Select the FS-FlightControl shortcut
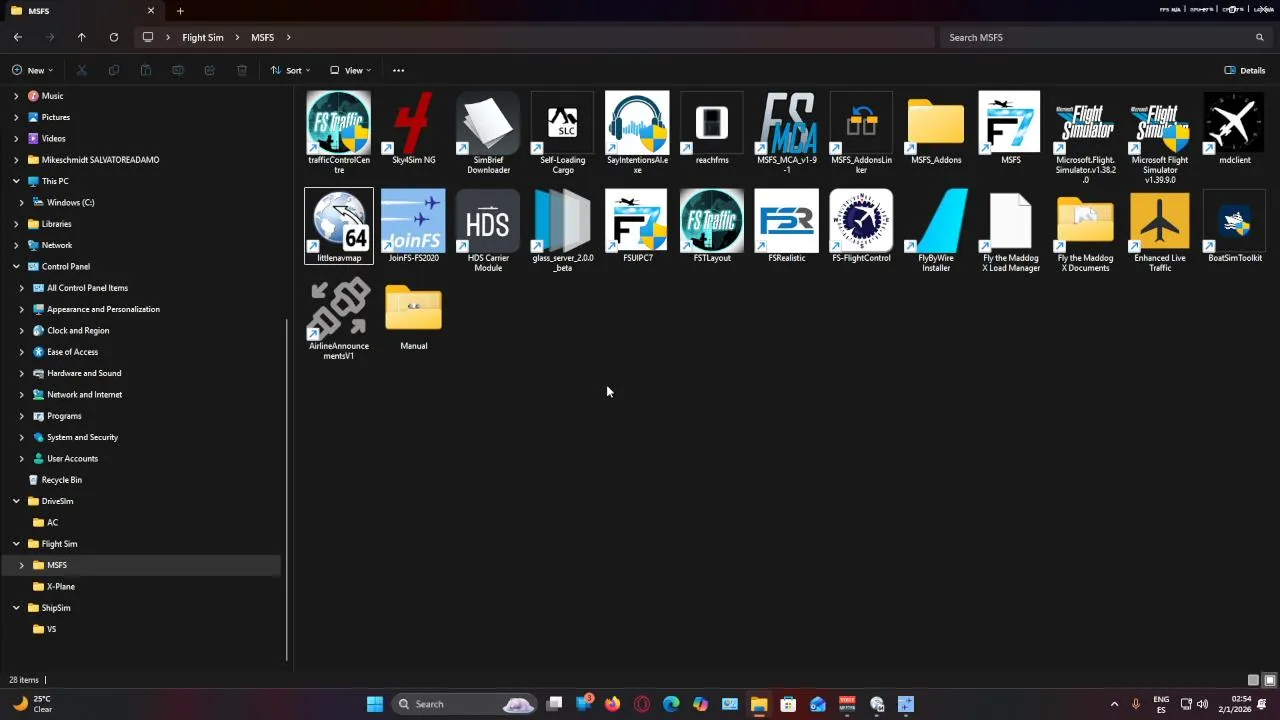 point(861,226)
